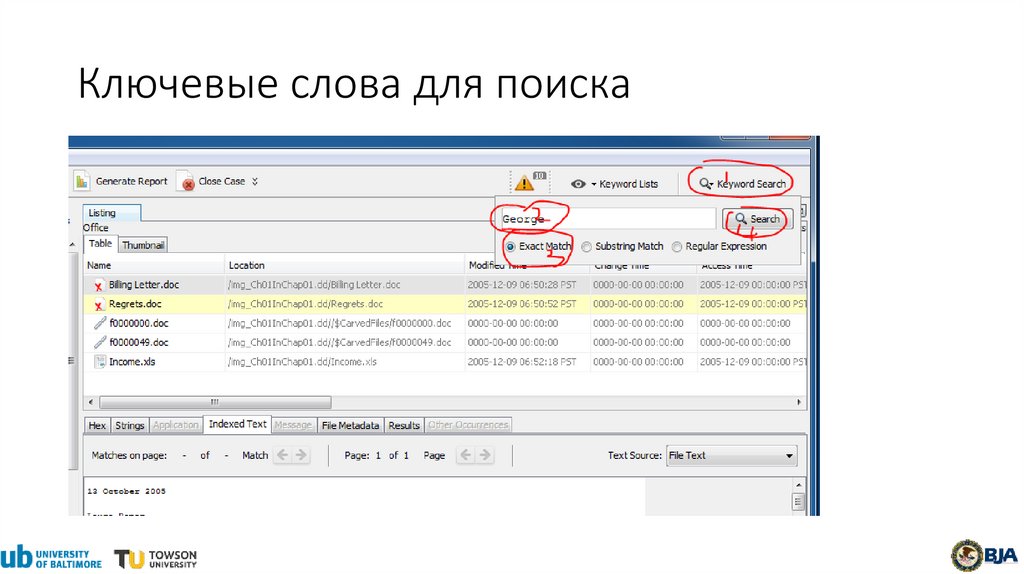The width and height of the screenshot is (1024, 574).
Task: Open the Strings tab
Action: coord(129,426)
